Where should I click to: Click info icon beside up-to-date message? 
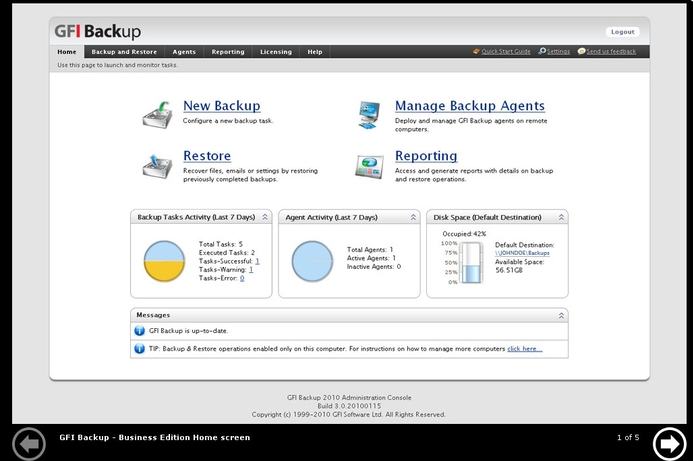point(139,331)
